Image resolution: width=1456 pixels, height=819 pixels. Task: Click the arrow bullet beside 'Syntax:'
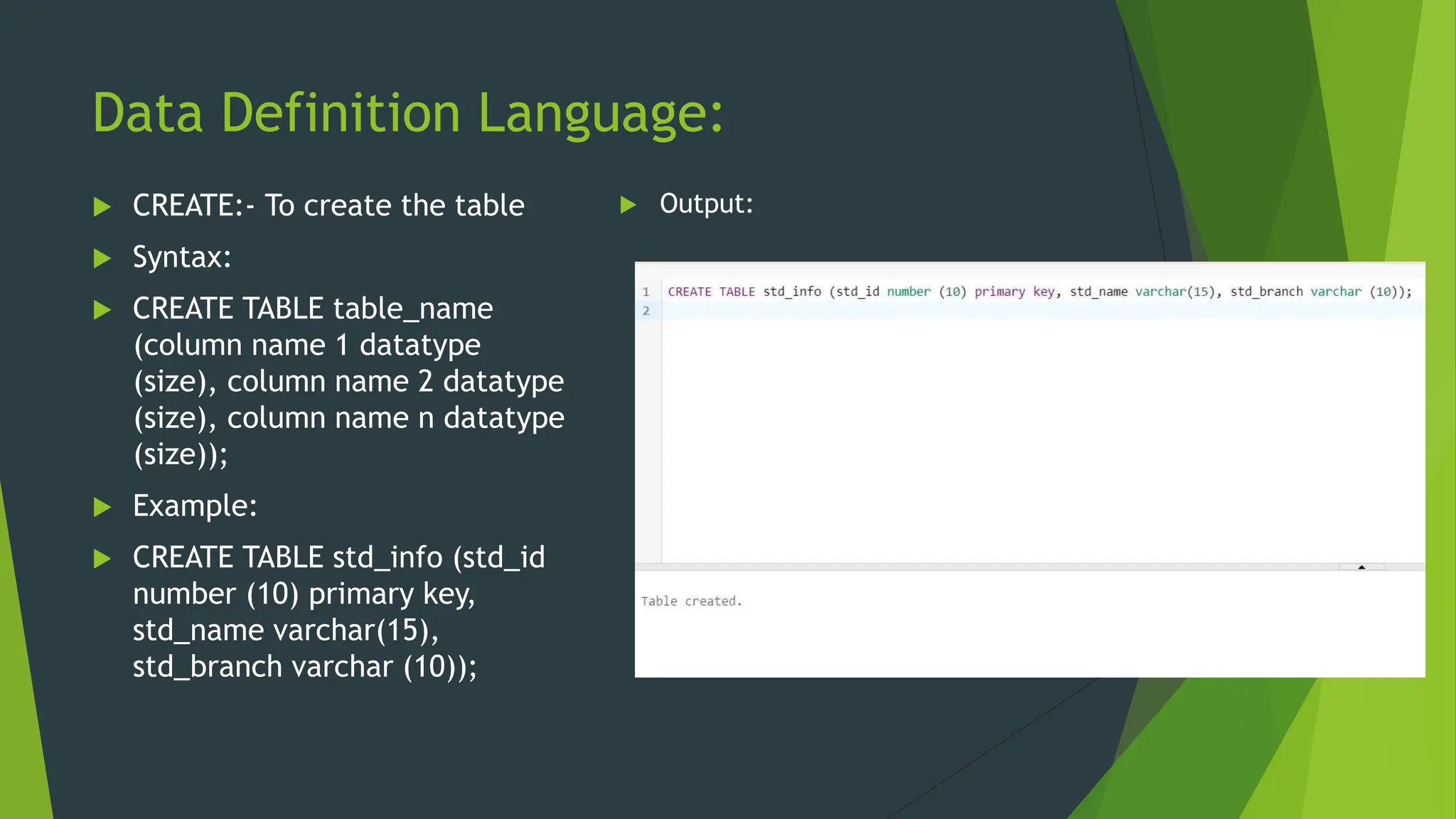[x=102, y=258]
